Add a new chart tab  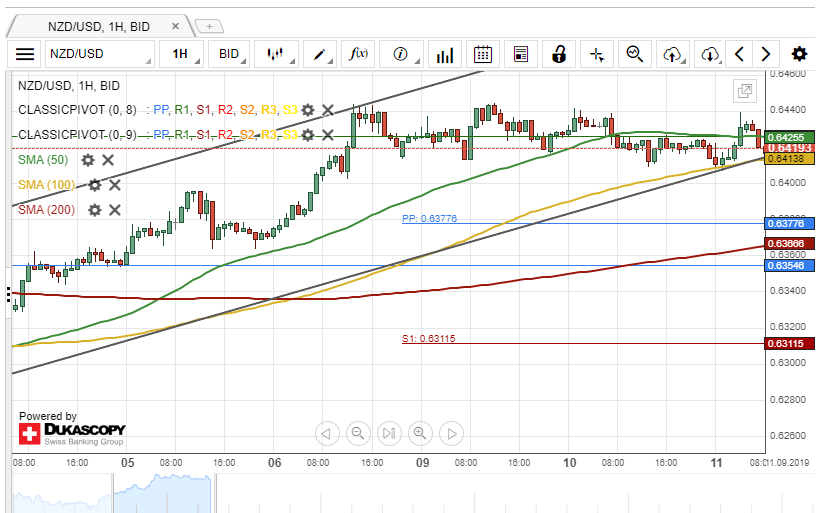click(x=209, y=26)
